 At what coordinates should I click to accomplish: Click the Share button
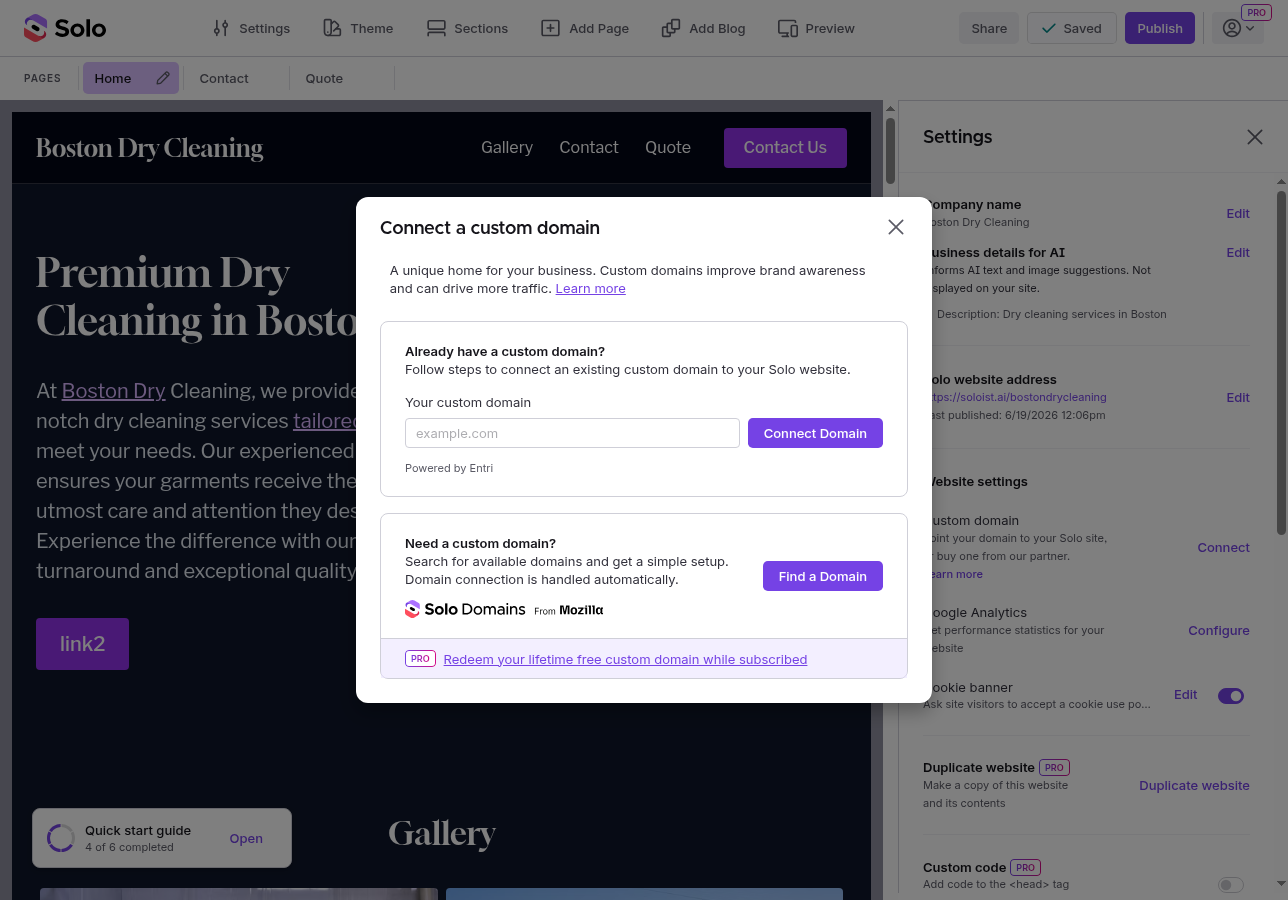[989, 28]
